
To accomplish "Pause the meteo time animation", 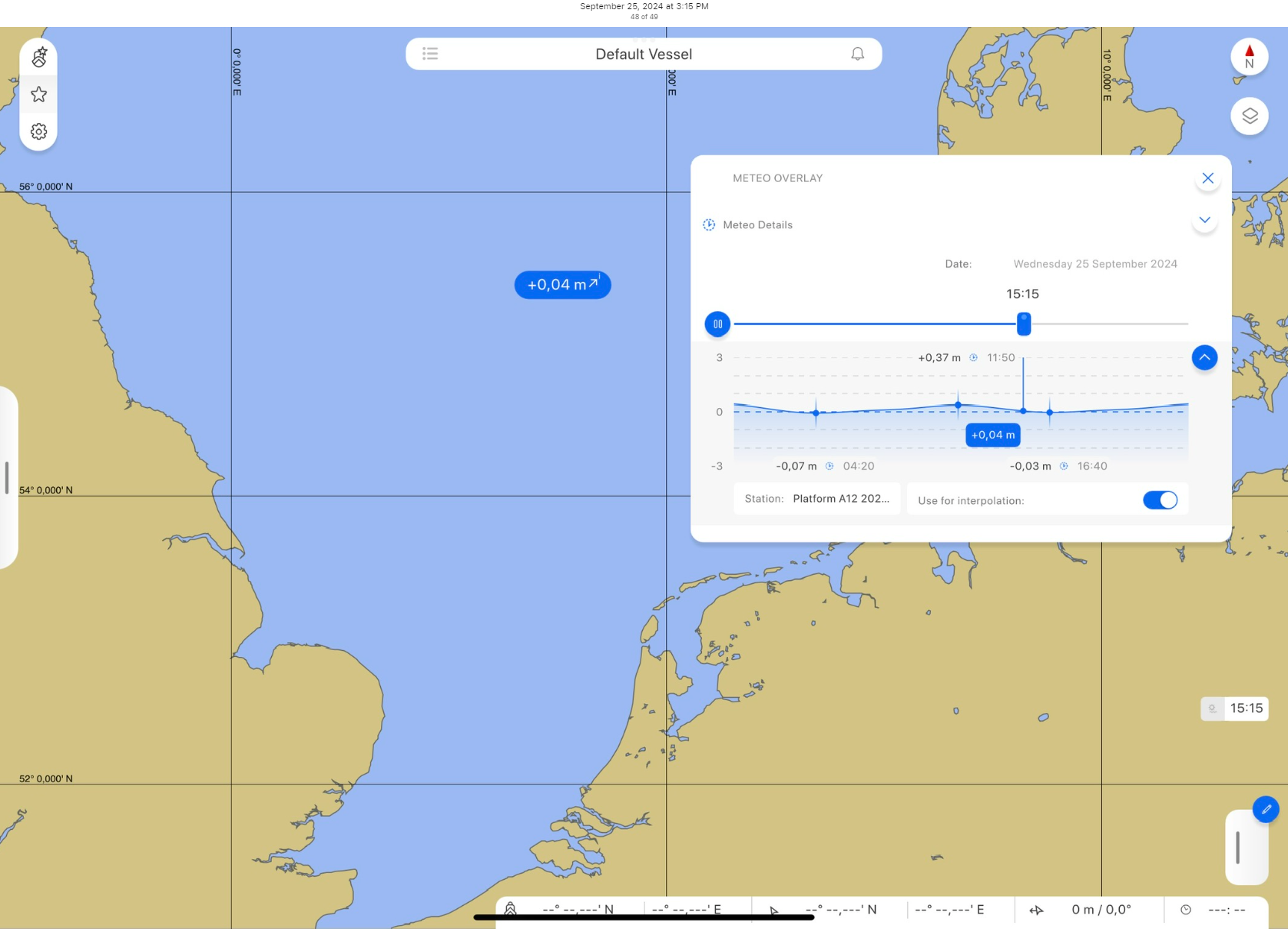I will [717, 324].
